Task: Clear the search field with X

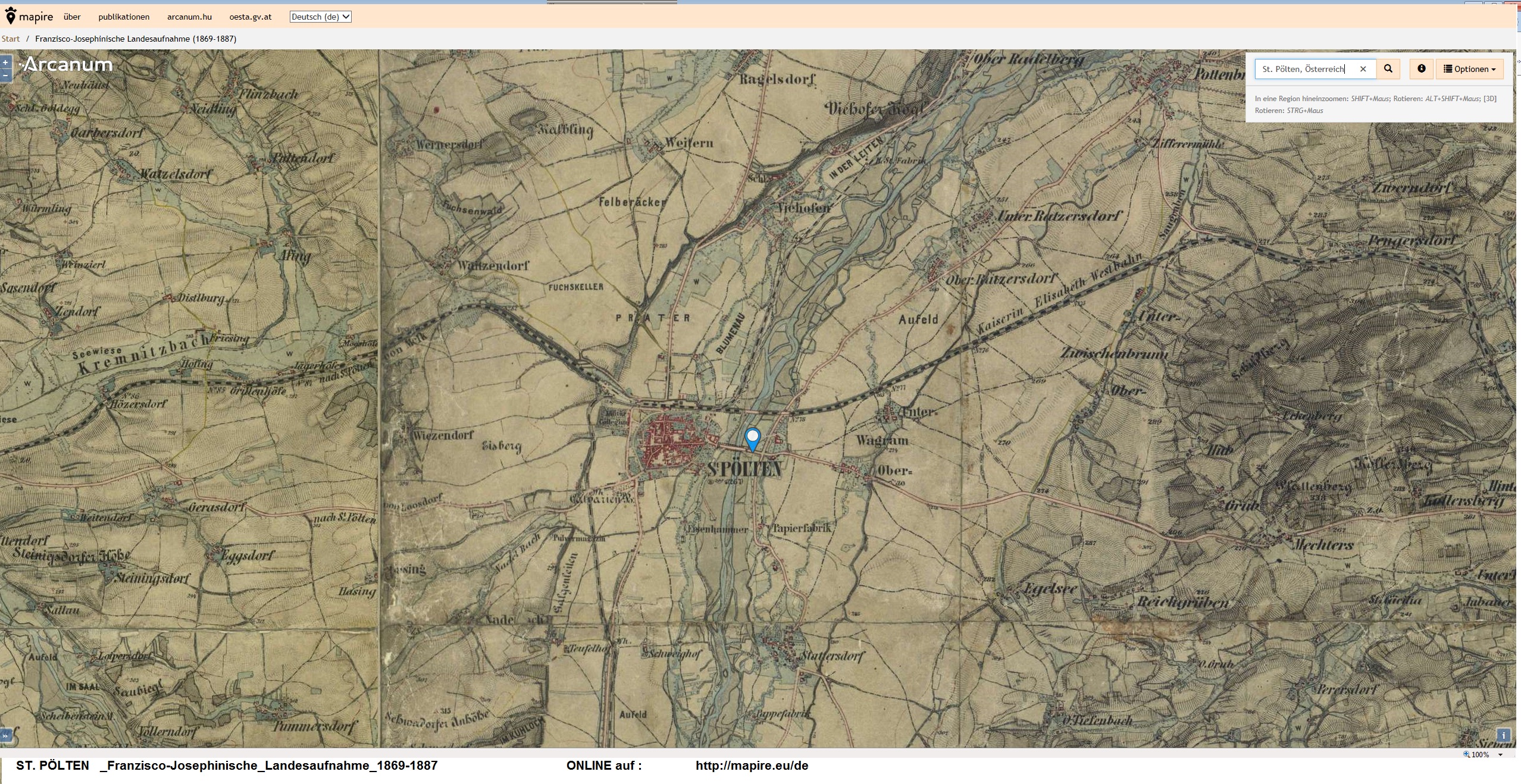Action: click(x=1363, y=69)
